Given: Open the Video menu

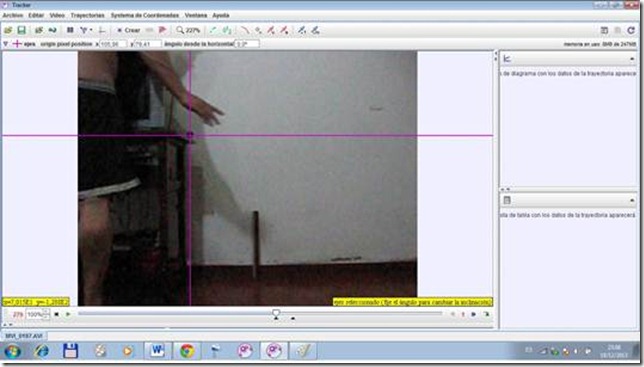Looking at the screenshot, I should [x=57, y=15].
